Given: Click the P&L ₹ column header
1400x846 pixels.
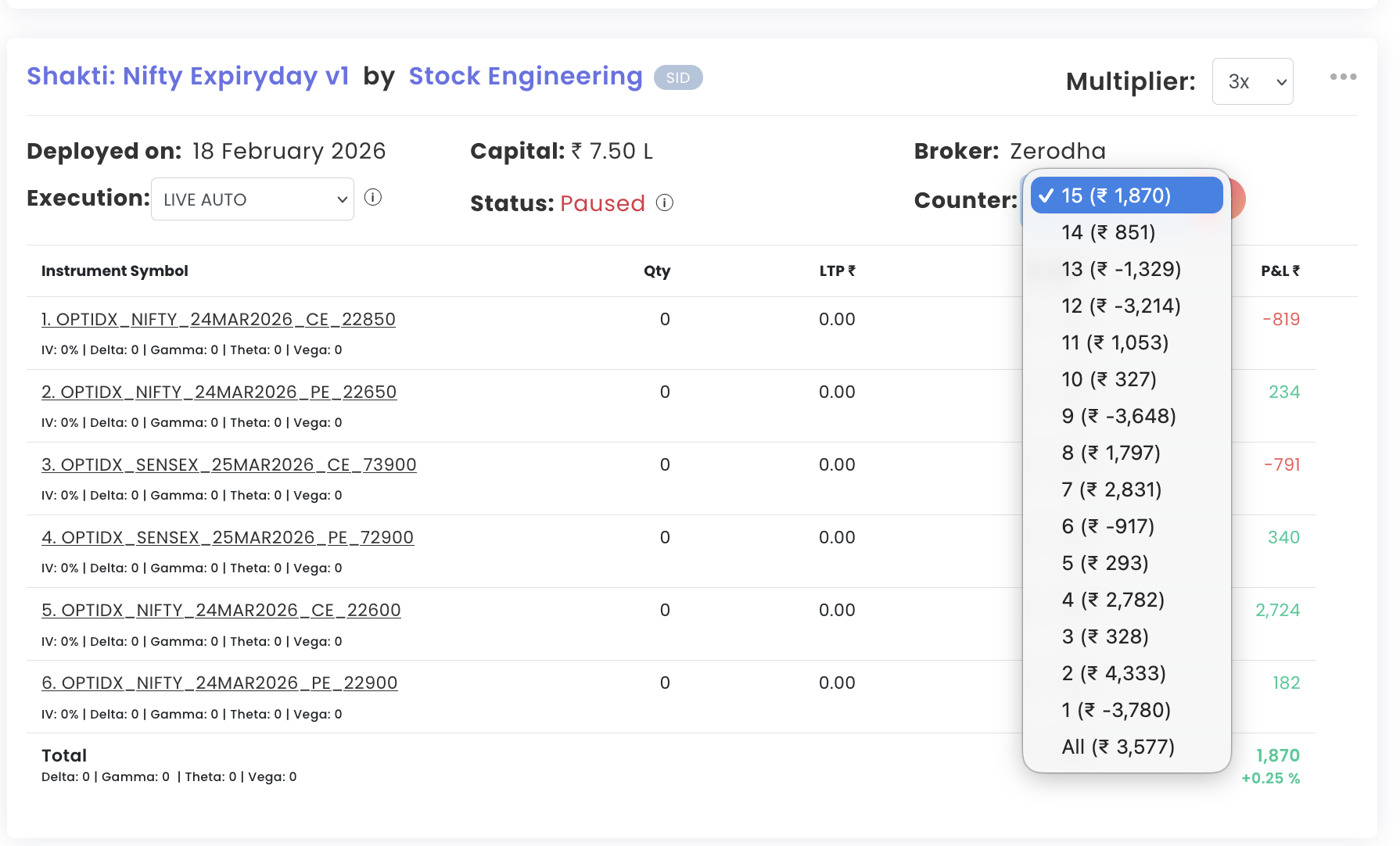Looking at the screenshot, I should coord(1280,271).
